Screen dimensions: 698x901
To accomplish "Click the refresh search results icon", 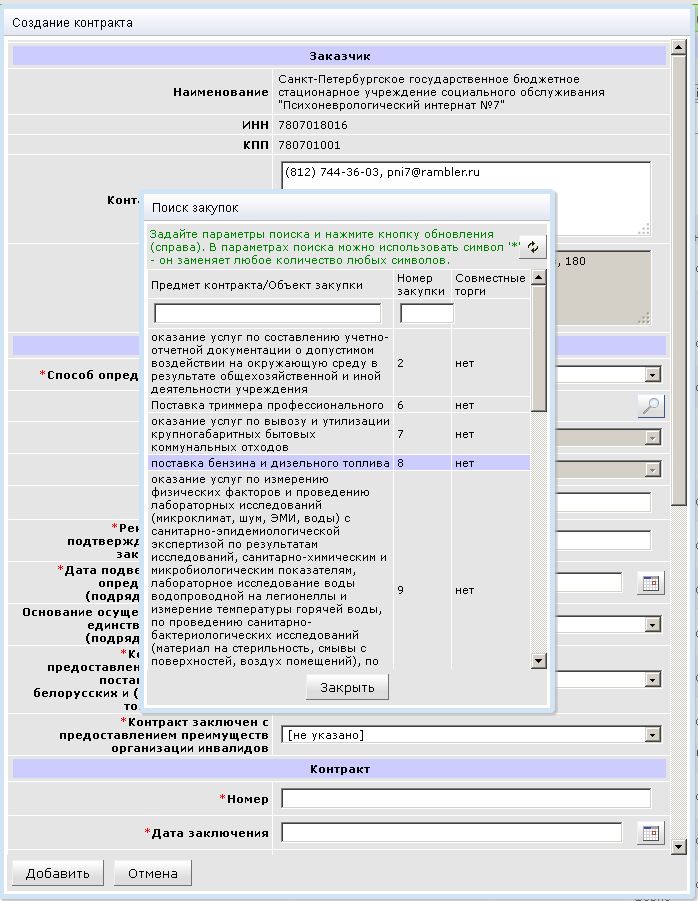I will (533, 247).
